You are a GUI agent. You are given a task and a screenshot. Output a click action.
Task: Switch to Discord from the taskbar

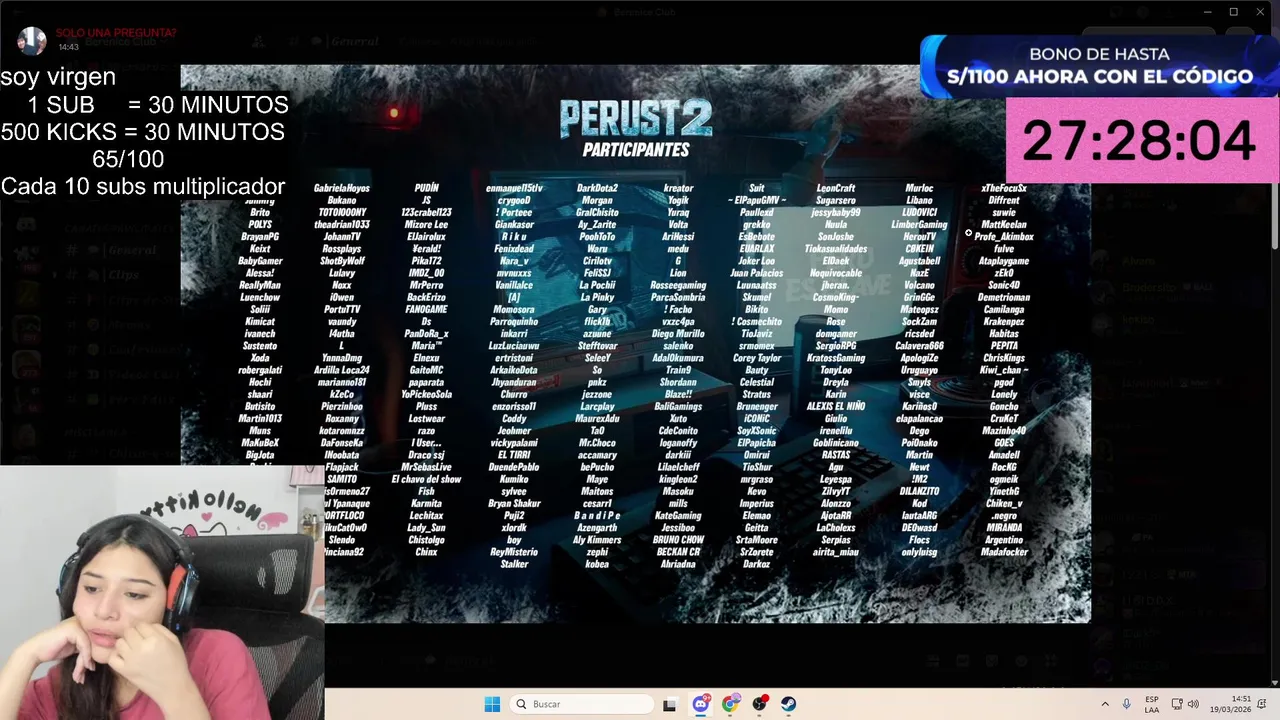[701, 704]
